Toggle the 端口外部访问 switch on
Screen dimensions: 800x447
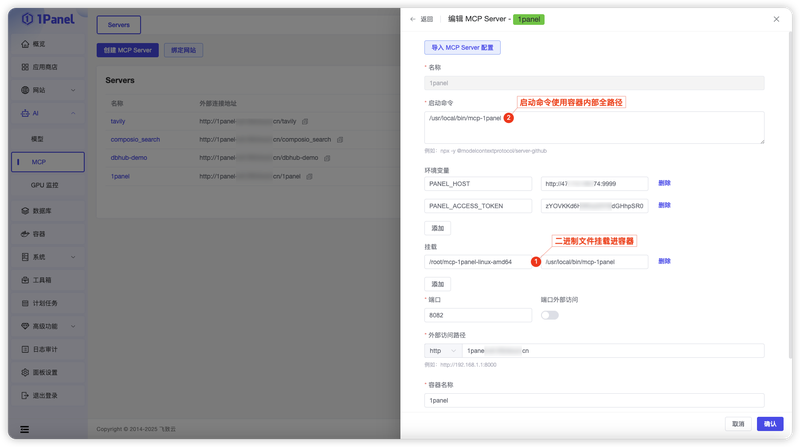click(x=549, y=315)
